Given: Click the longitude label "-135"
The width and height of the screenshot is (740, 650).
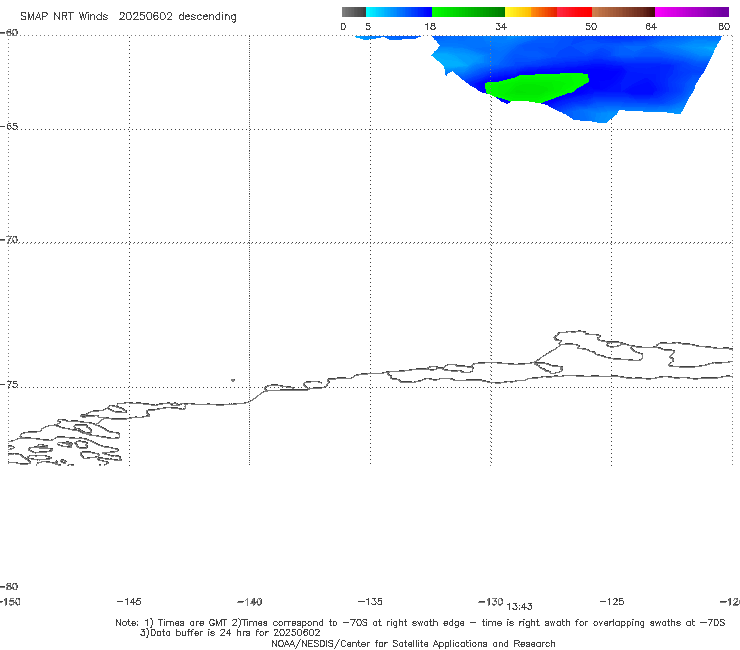Looking at the screenshot, I should coord(370,602).
